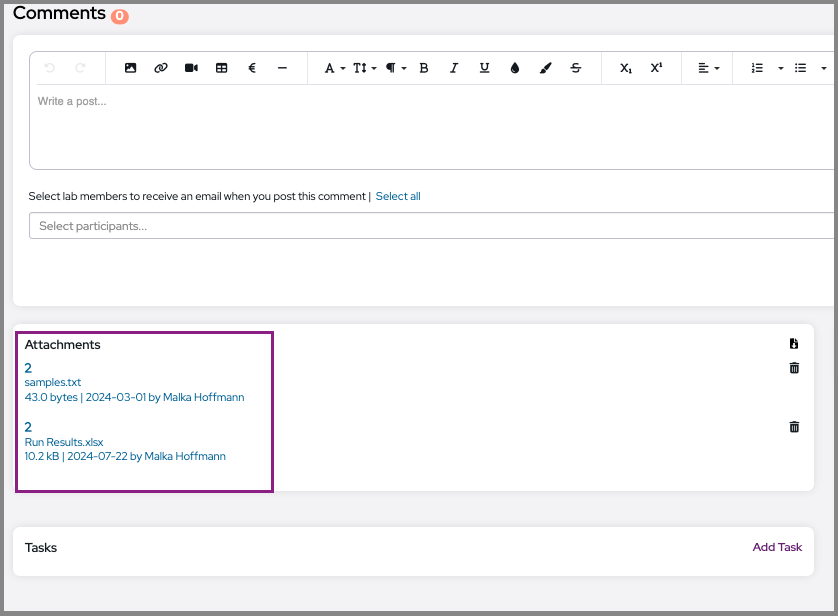Click the Select participants field
Viewport: 838px width, 616px height.
coord(430,226)
